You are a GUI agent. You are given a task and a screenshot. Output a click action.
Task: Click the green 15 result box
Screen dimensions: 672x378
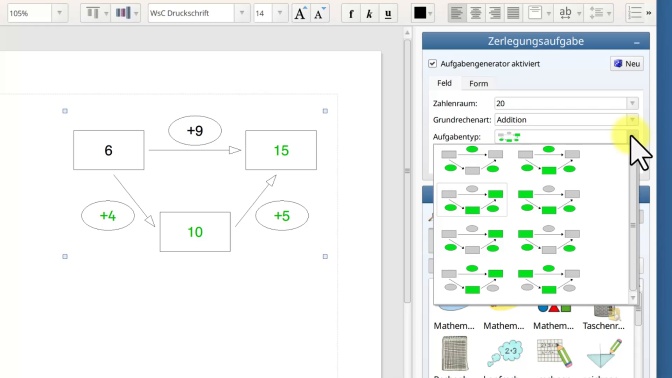click(x=281, y=150)
